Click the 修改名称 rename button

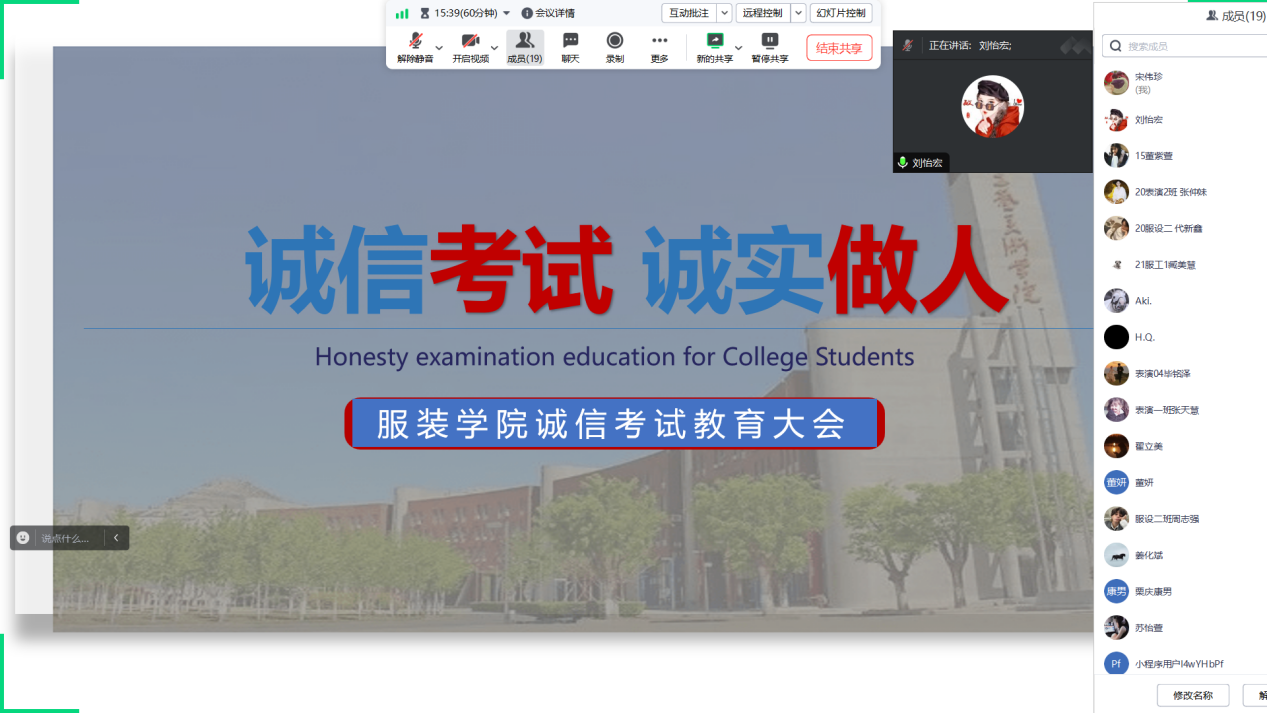tap(1192, 695)
